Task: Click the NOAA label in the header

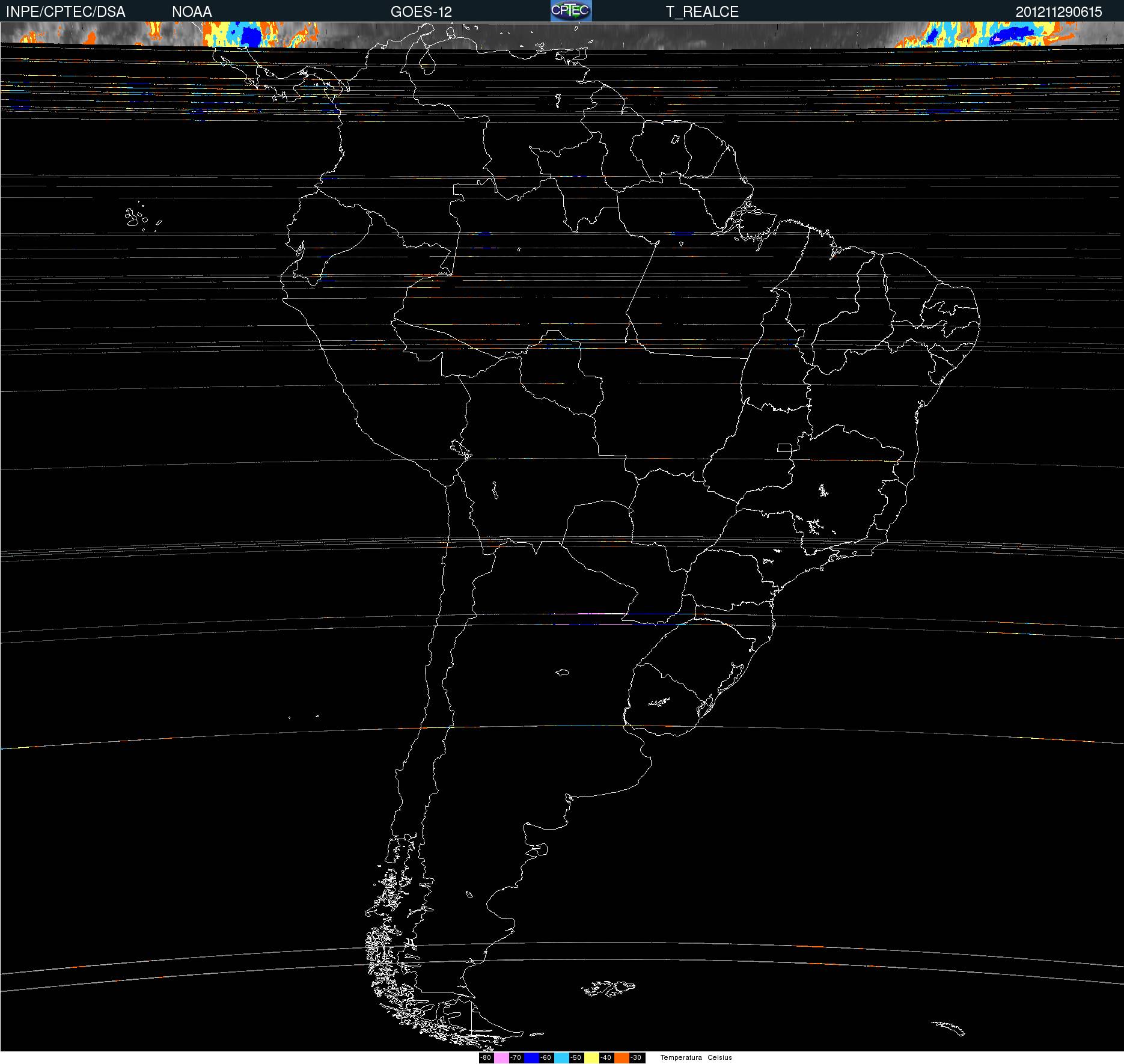Action: coord(192,12)
